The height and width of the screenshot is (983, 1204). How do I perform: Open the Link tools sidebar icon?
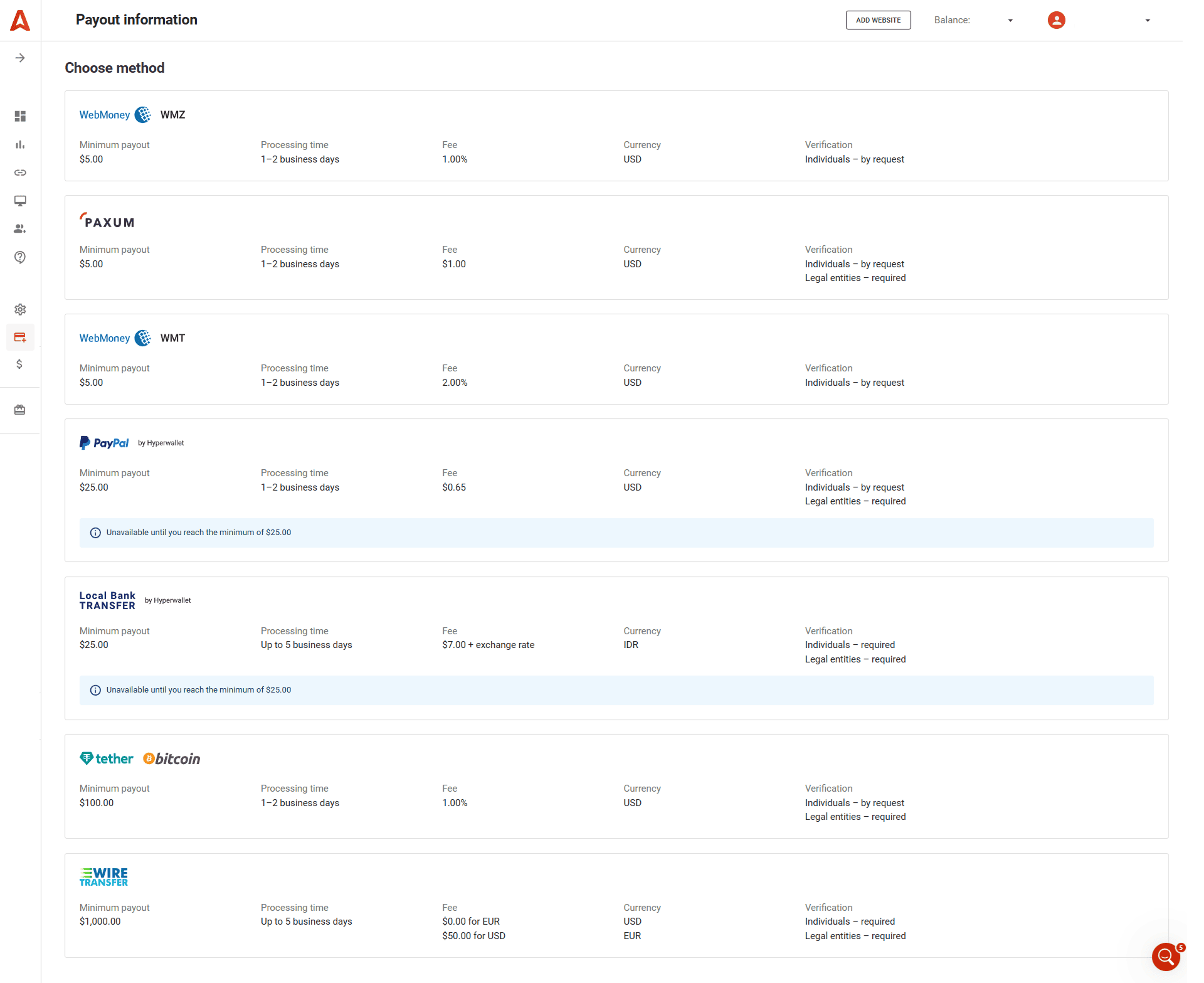(20, 173)
